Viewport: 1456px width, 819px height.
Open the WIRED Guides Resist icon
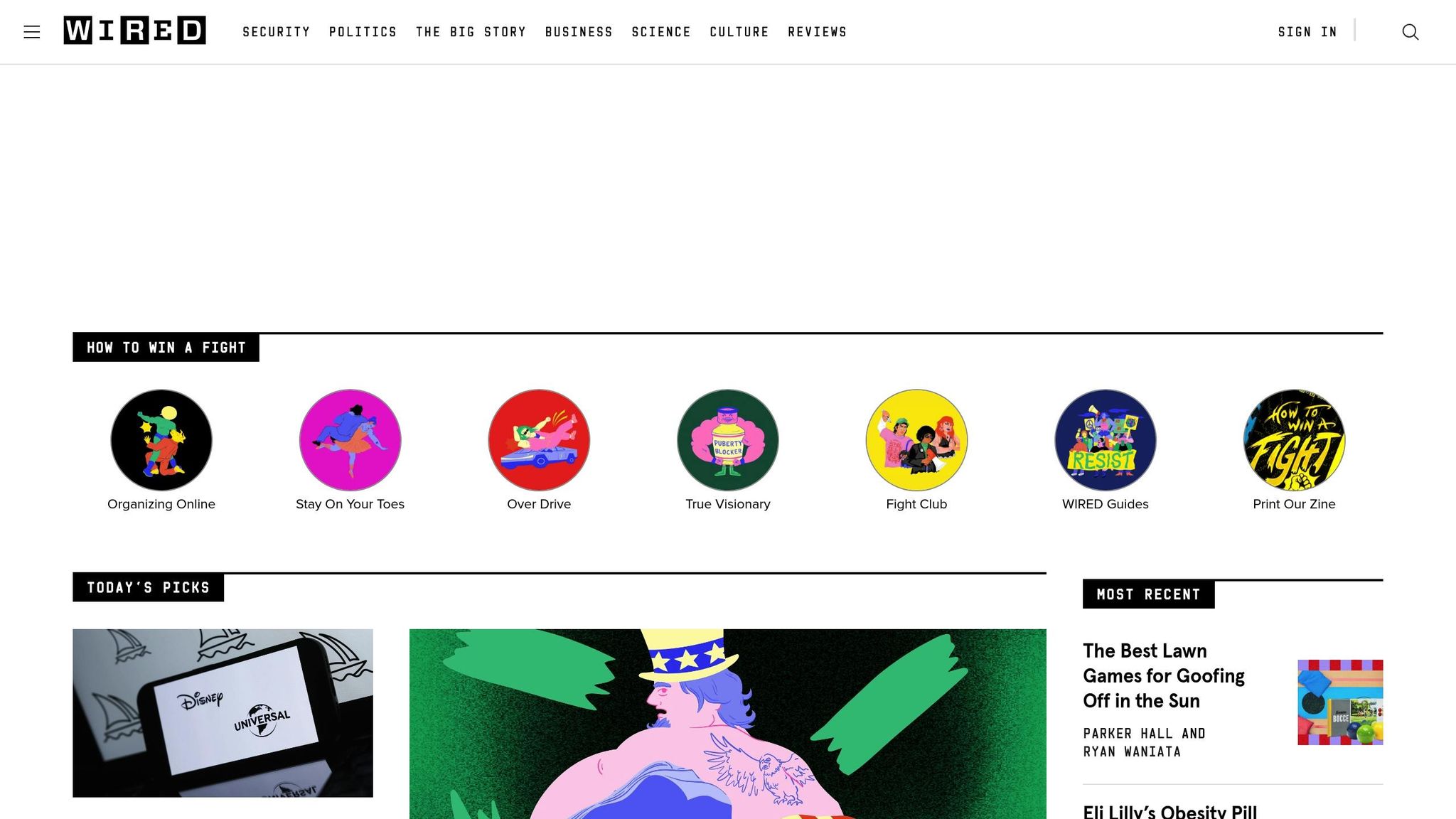(1106, 440)
